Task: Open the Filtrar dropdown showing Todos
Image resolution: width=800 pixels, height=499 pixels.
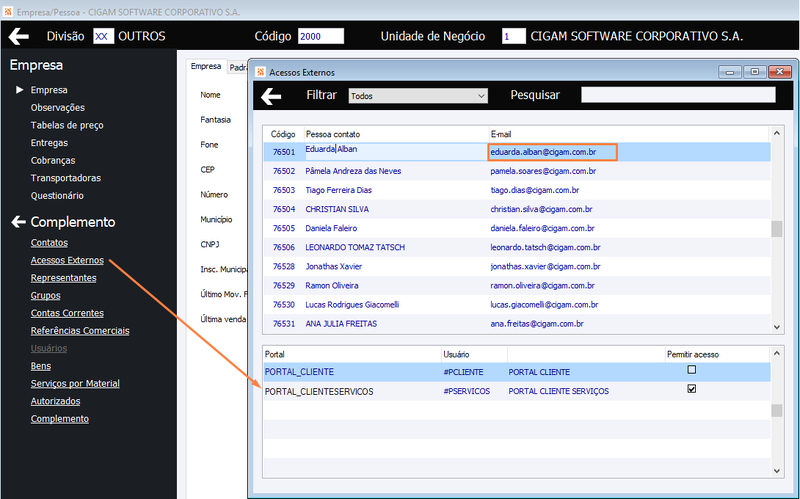Action: coord(418,96)
